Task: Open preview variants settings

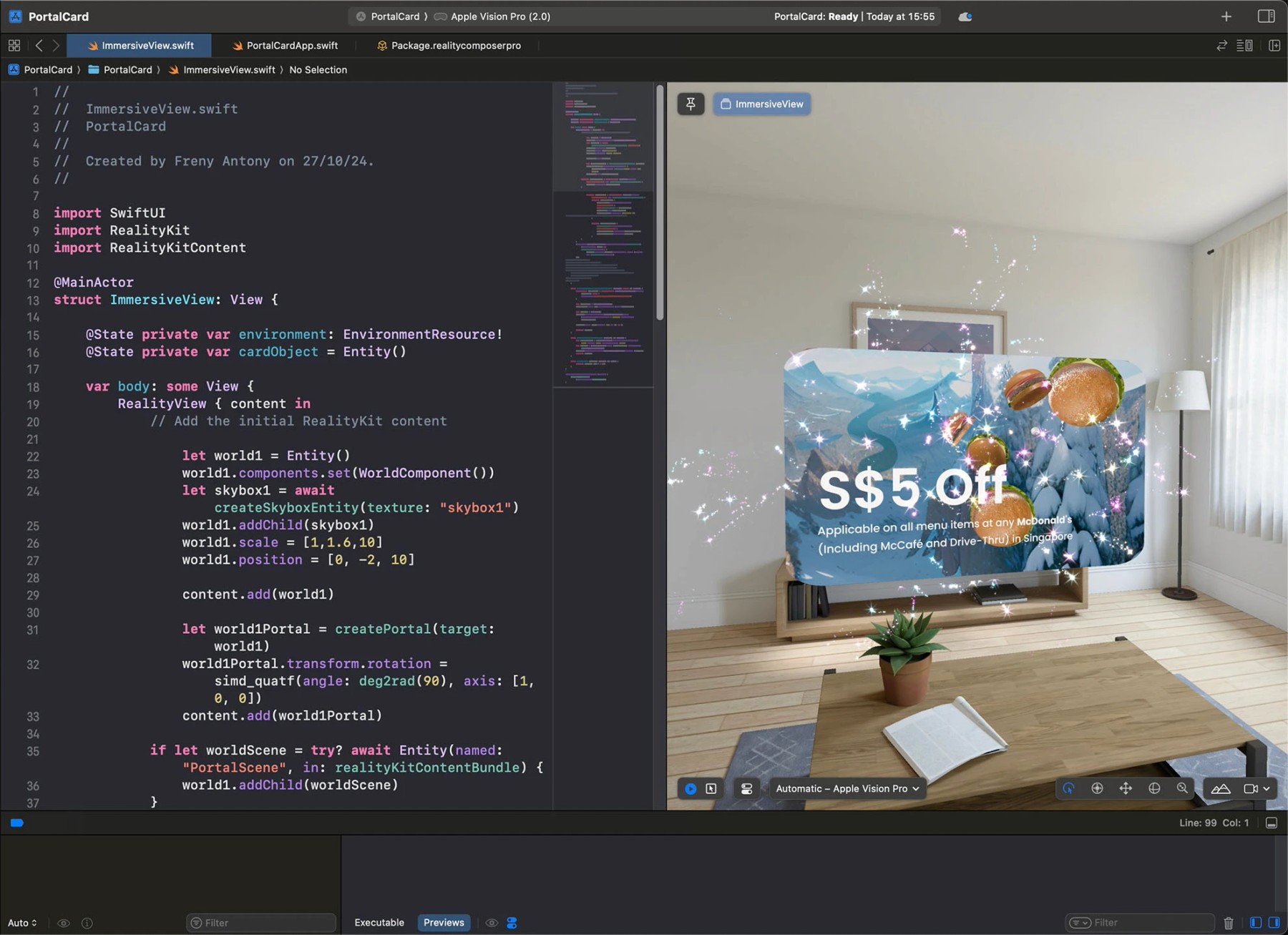Action: (x=746, y=788)
